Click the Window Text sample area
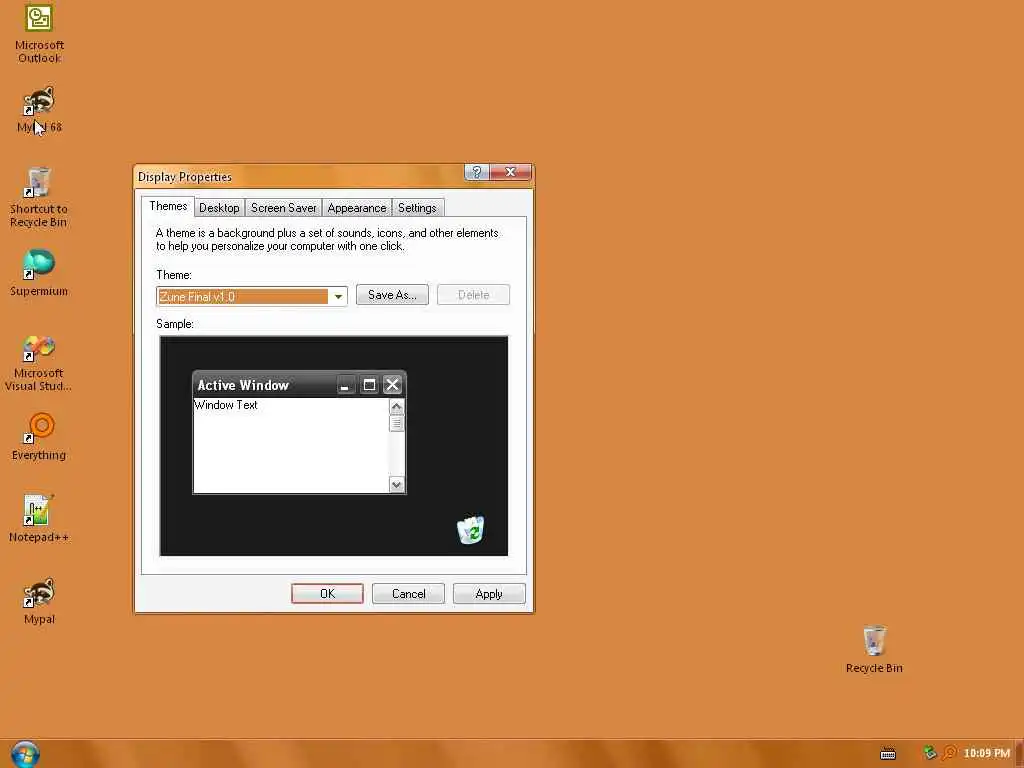The width and height of the screenshot is (1024, 768). 291,445
